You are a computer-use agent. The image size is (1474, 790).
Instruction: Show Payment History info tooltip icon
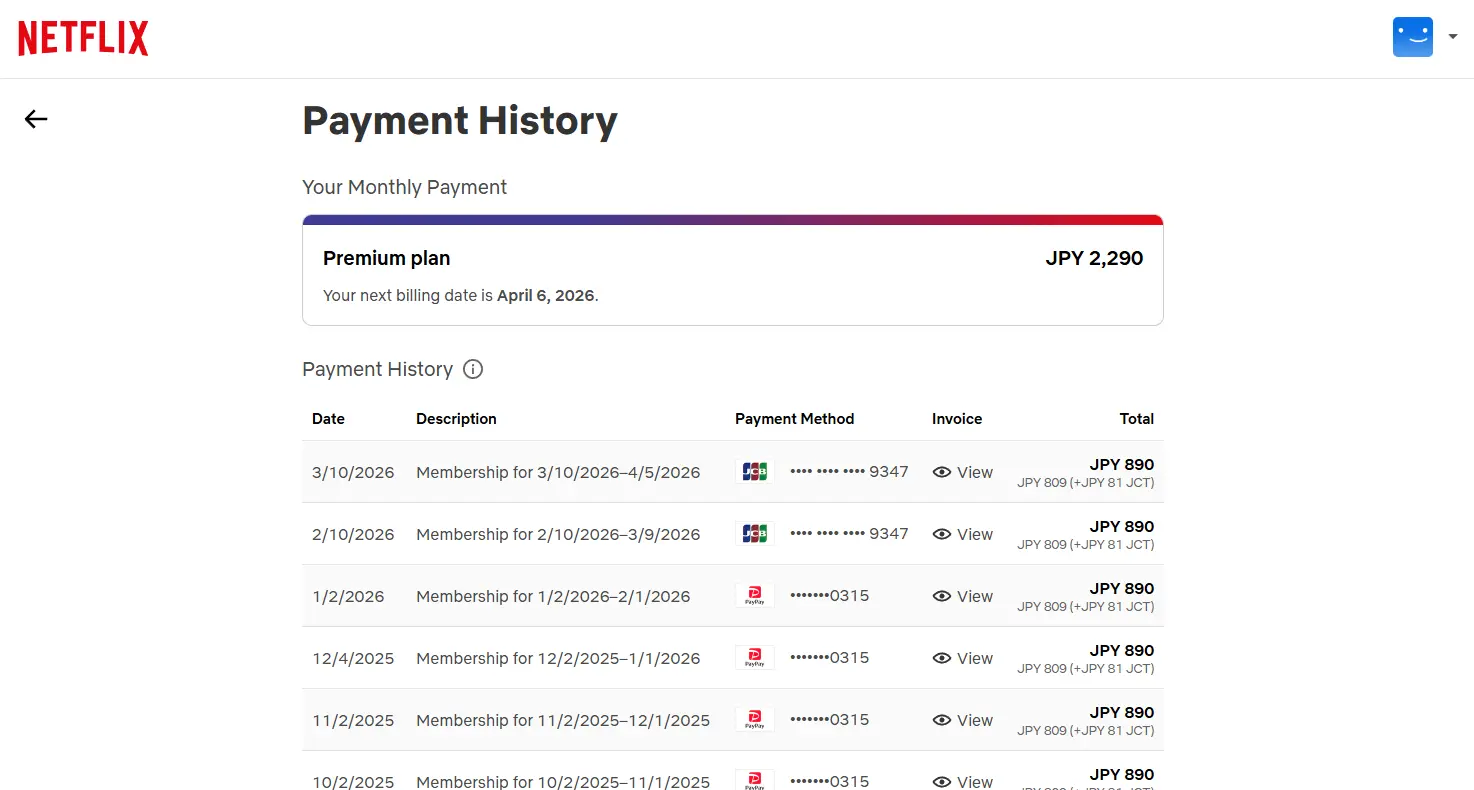[x=473, y=369]
